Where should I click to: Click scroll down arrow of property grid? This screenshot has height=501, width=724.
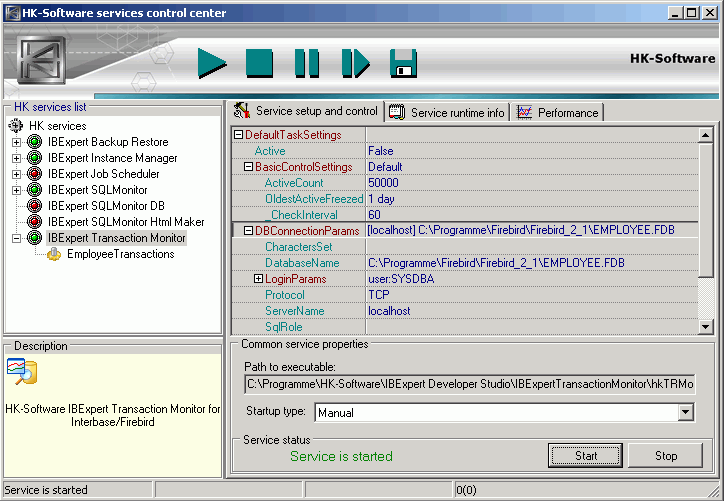pos(705,327)
